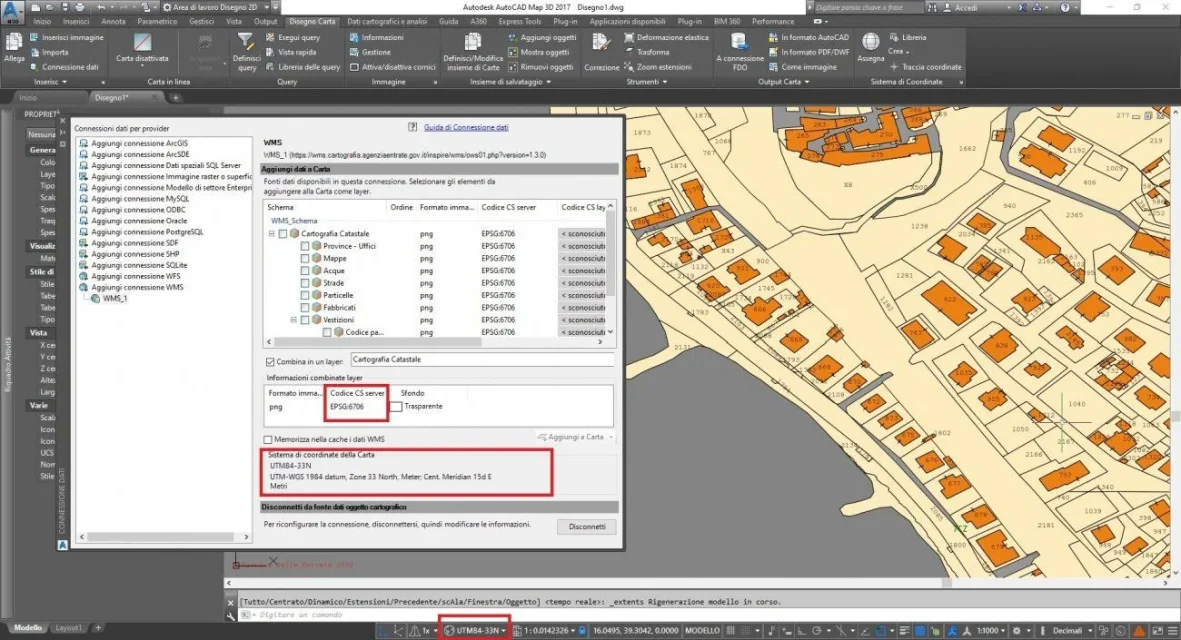1181x640 pixels.
Task: Open Libreria delle query
Action: (x=303, y=67)
